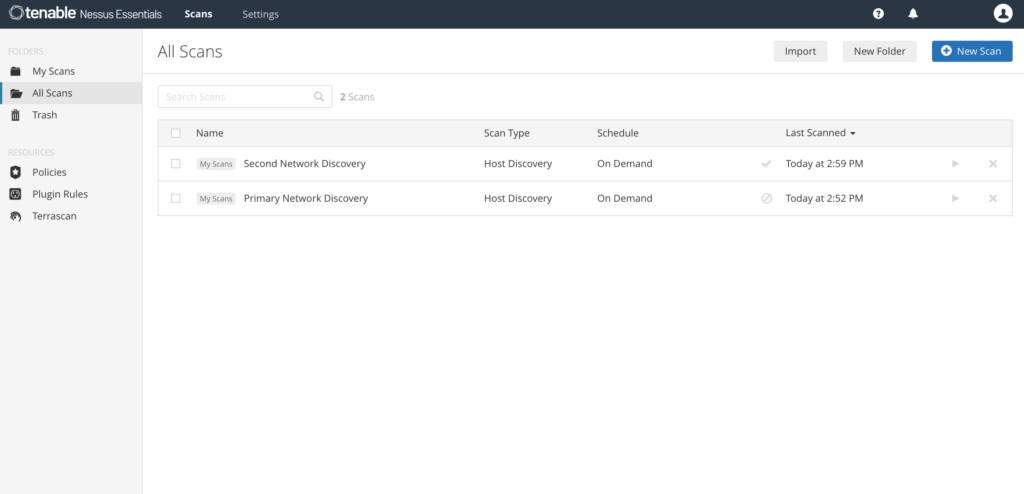This screenshot has width=1024, height=494.
Task: Go to All Scans folder
Action: tap(52, 93)
